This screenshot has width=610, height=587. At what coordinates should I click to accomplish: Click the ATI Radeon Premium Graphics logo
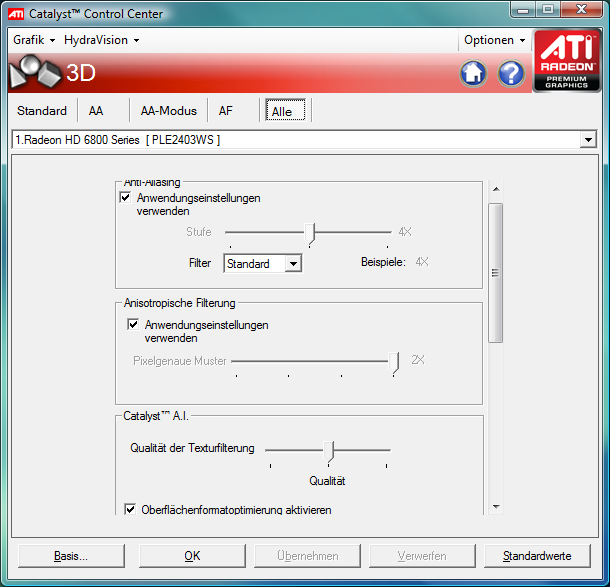566,61
